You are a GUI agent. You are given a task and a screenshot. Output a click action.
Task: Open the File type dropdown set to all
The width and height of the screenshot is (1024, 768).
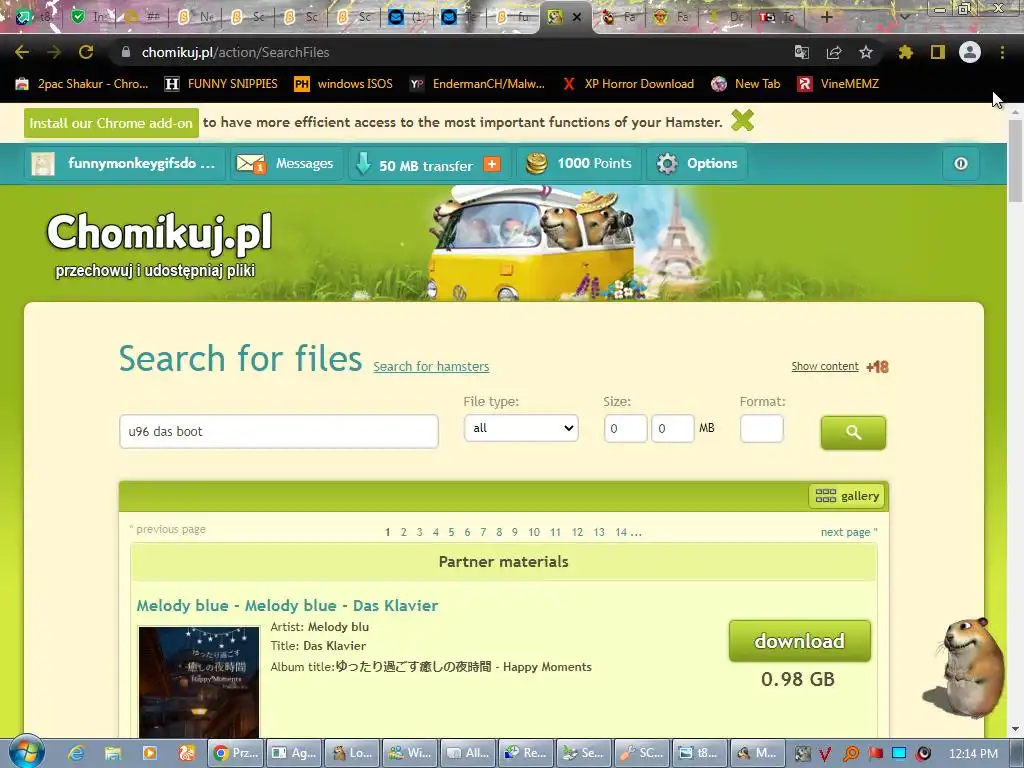(520, 428)
